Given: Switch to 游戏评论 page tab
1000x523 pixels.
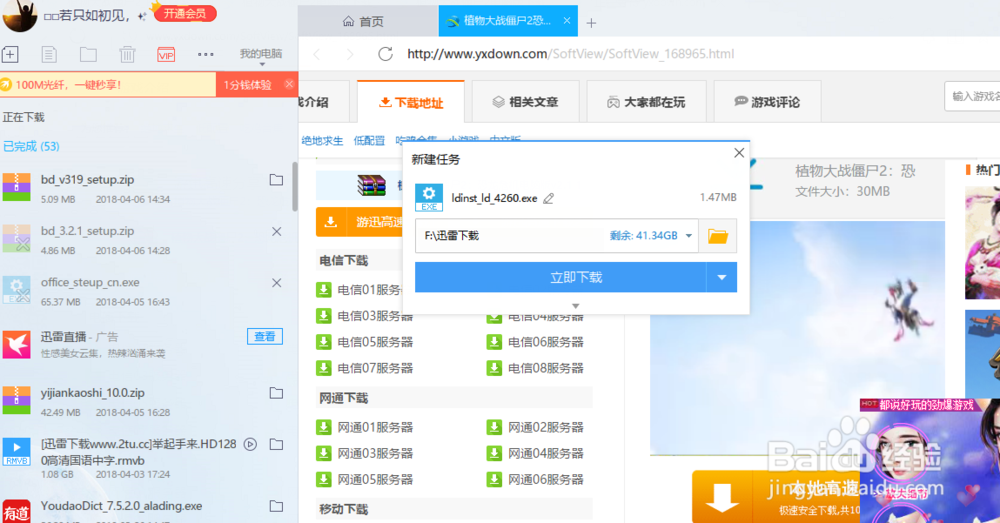Looking at the screenshot, I should [x=767, y=102].
